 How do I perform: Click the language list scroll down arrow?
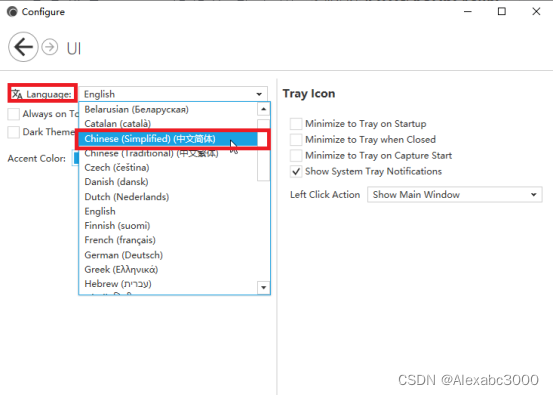[x=264, y=288]
